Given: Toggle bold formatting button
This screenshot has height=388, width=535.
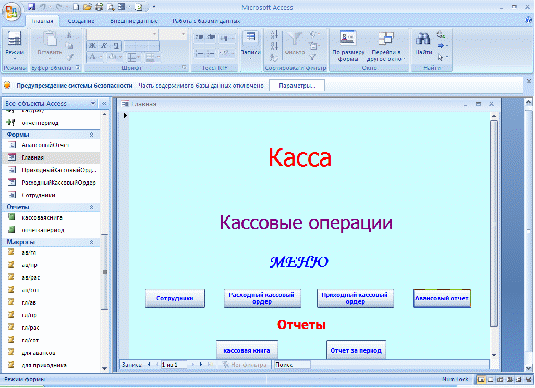Looking at the screenshot, I should 92,45.
